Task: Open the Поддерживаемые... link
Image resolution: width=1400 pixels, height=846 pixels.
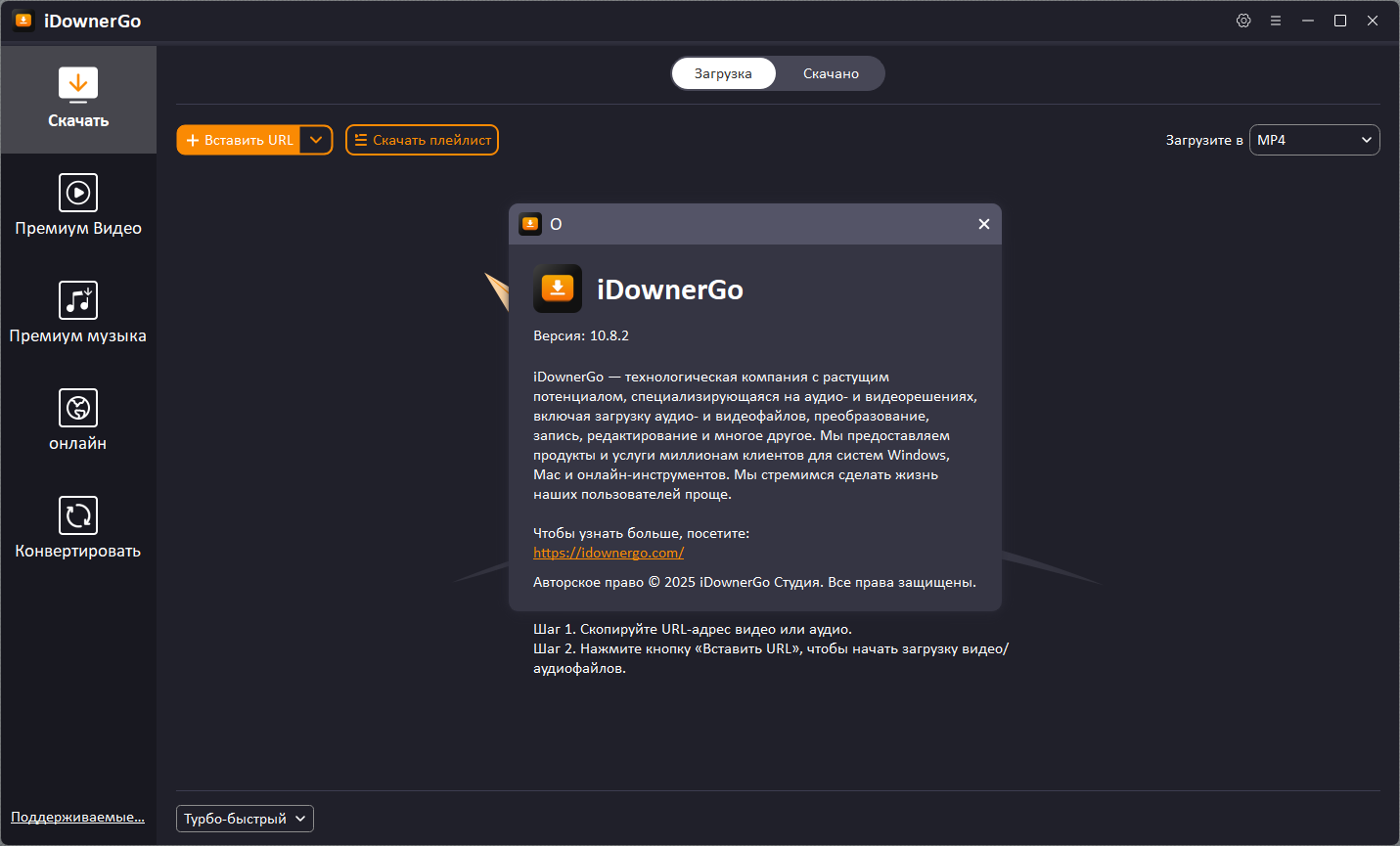Action: (x=77, y=817)
